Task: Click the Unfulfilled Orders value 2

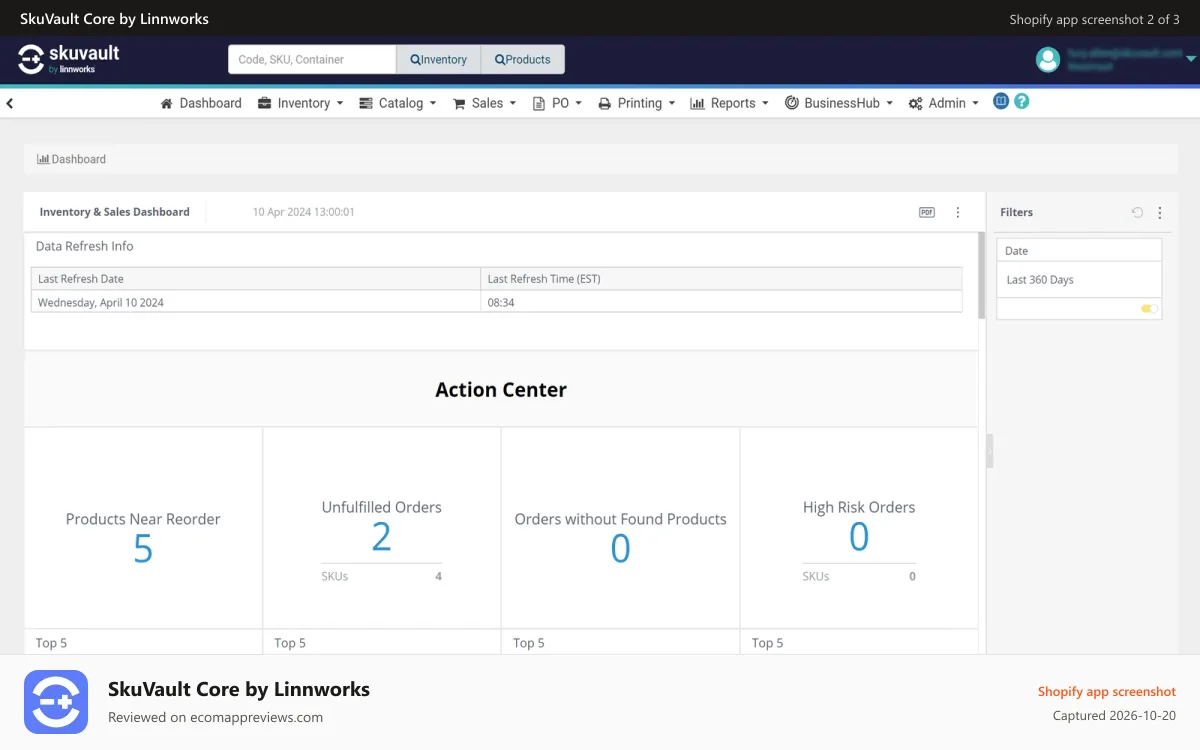Action: [381, 537]
